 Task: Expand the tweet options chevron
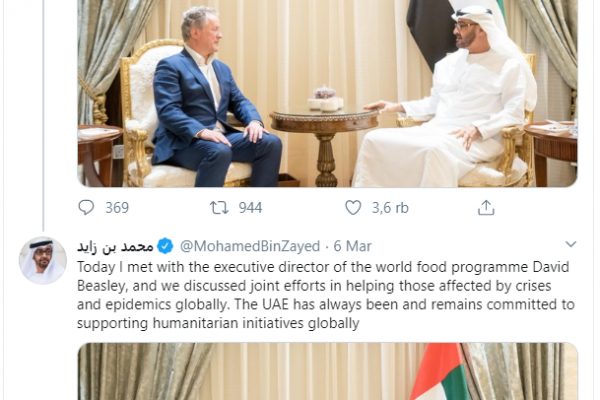(x=571, y=244)
